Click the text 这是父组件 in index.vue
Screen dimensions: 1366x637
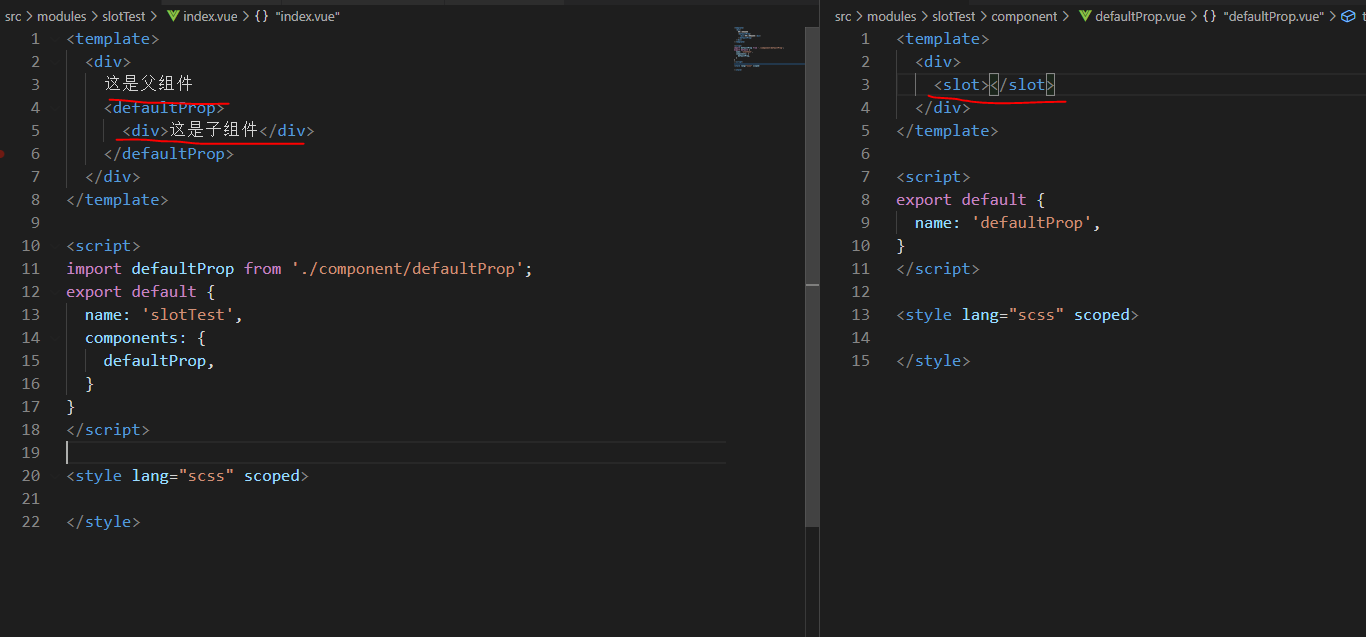tap(148, 84)
